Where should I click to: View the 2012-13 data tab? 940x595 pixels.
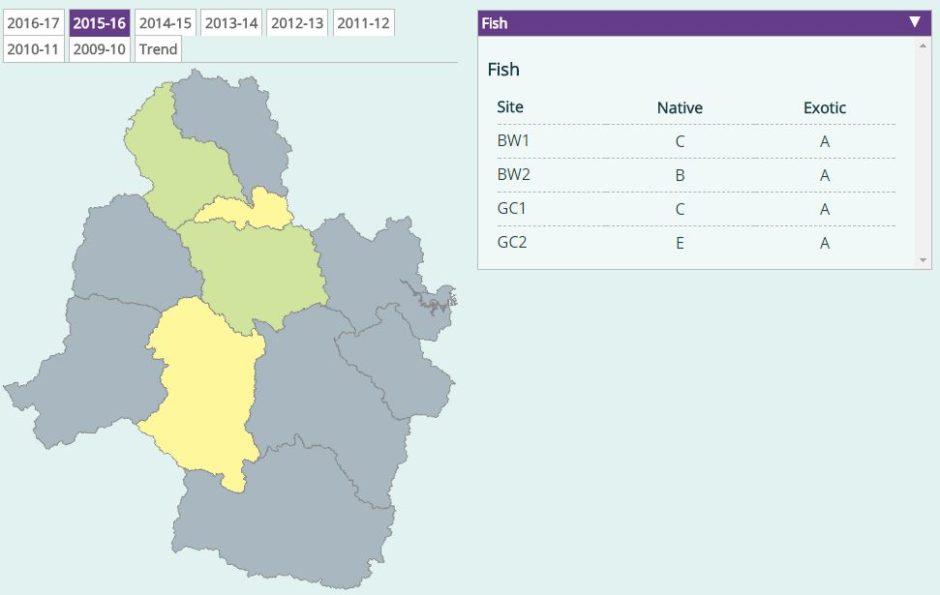297,23
